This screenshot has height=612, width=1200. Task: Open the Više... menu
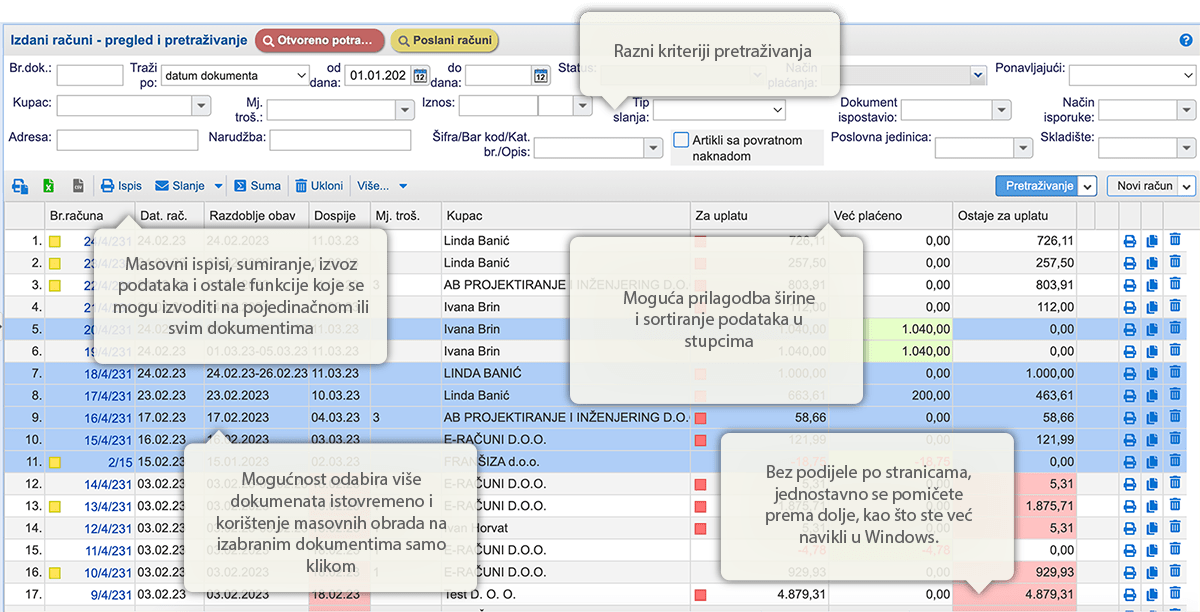pyautogui.click(x=382, y=186)
